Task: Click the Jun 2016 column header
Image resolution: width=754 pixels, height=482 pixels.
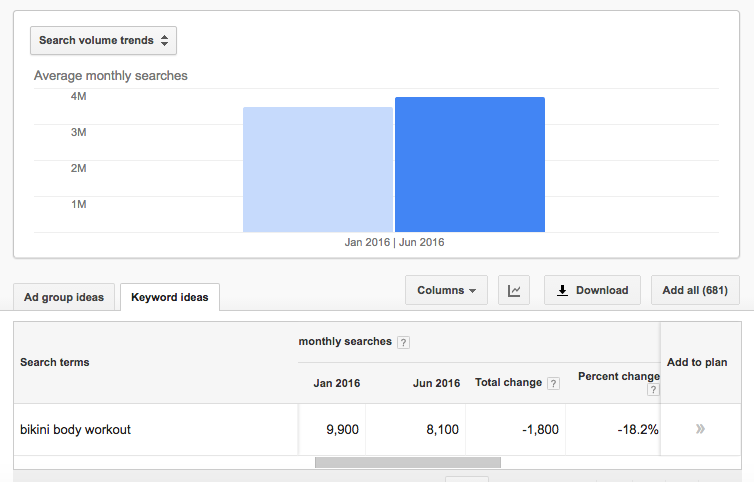Action: click(x=436, y=383)
